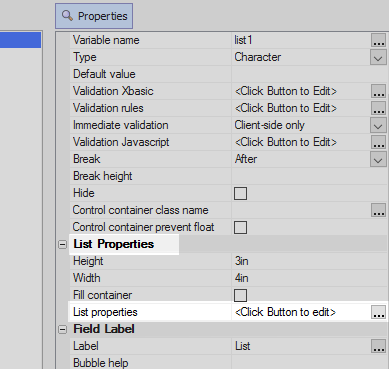Collapse the List Properties section
This screenshot has width=389, height=369.
pos(62,244)
